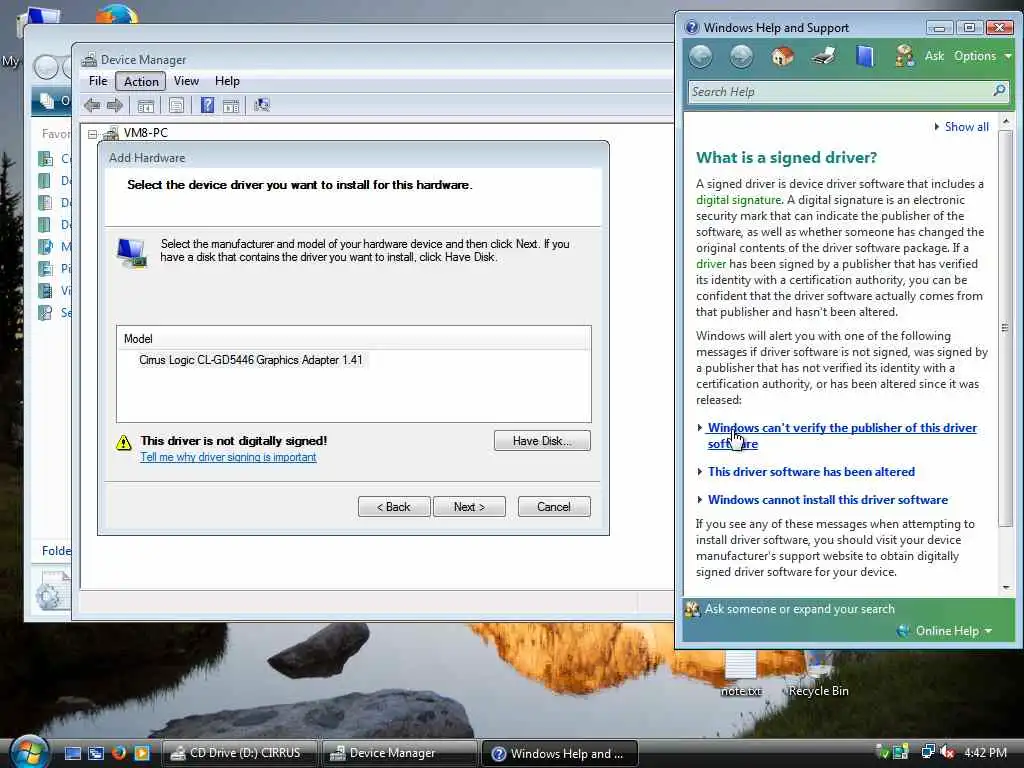Screen dimensions: 1024x768
Task: Click the network icon in system tray
Action: 927,752
